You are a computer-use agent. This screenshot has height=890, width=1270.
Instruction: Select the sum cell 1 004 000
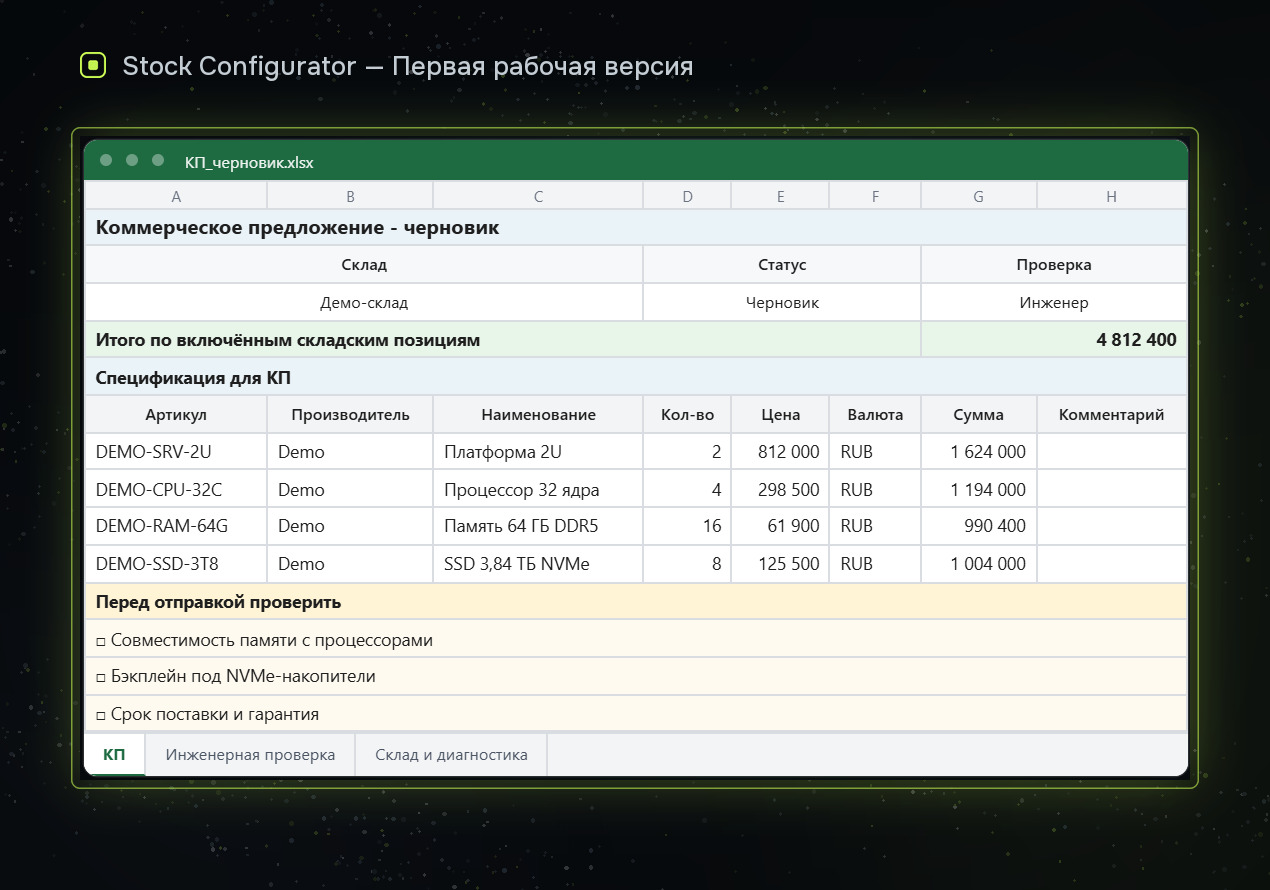click(979, 564)
